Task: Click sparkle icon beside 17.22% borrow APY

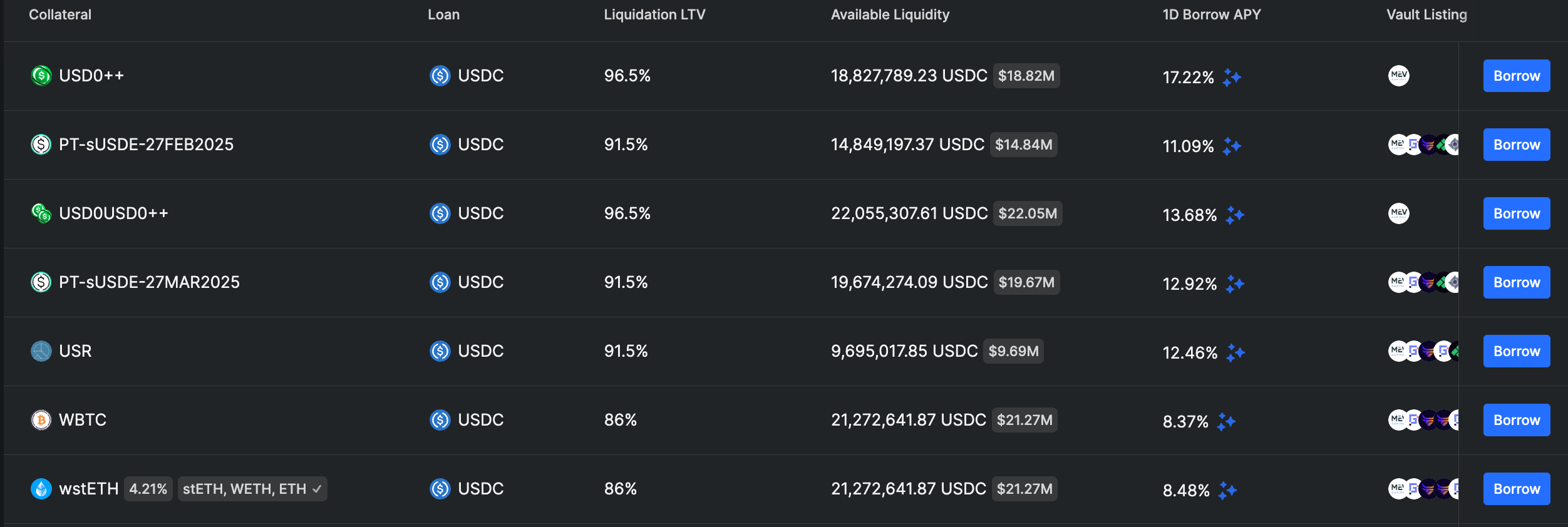Action: [x=1232, y=77]
